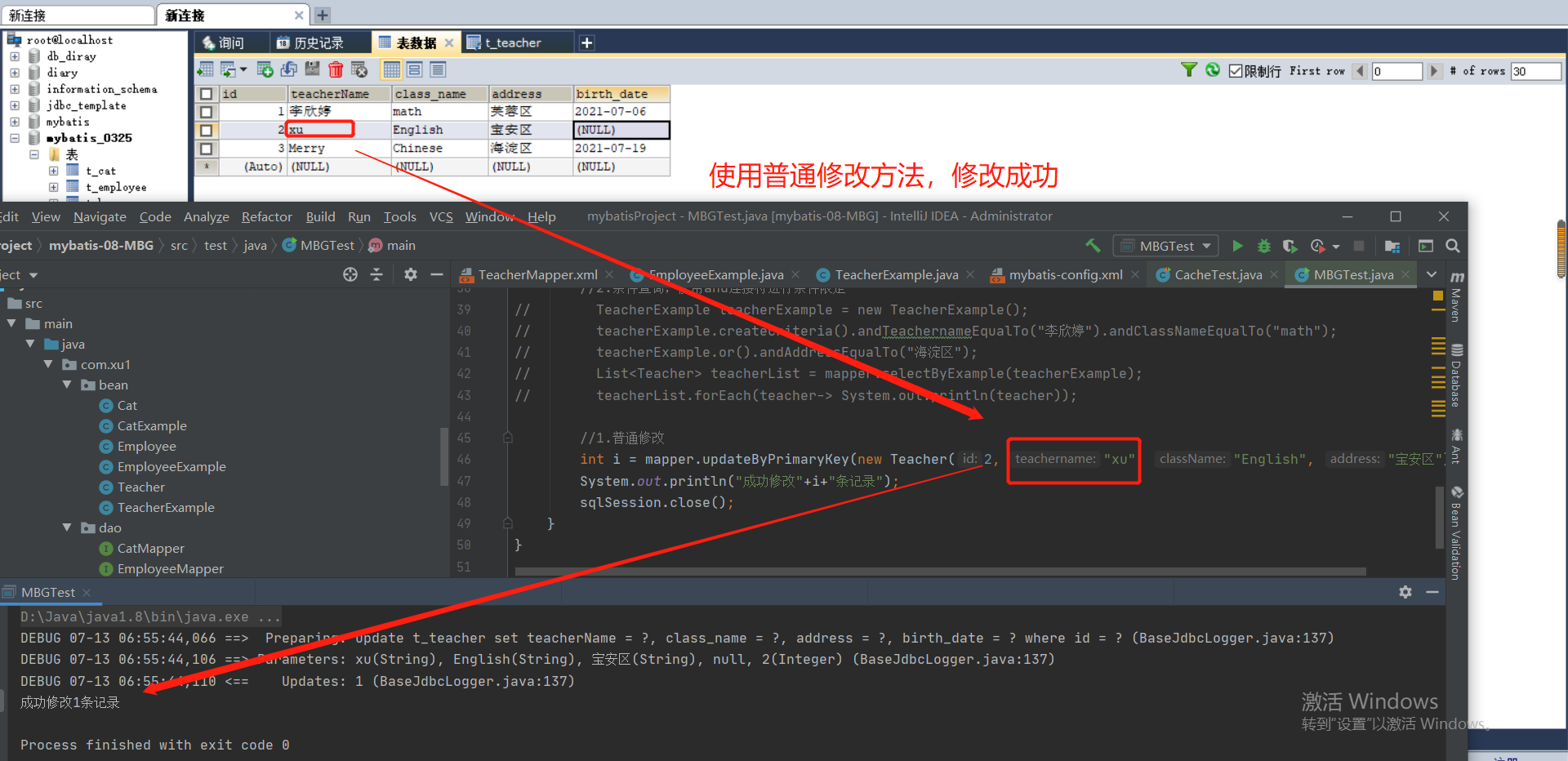Click locate file crosshair icon in Project panel
The width and height of the screenshot is (1568, 761).
point(350,274)
